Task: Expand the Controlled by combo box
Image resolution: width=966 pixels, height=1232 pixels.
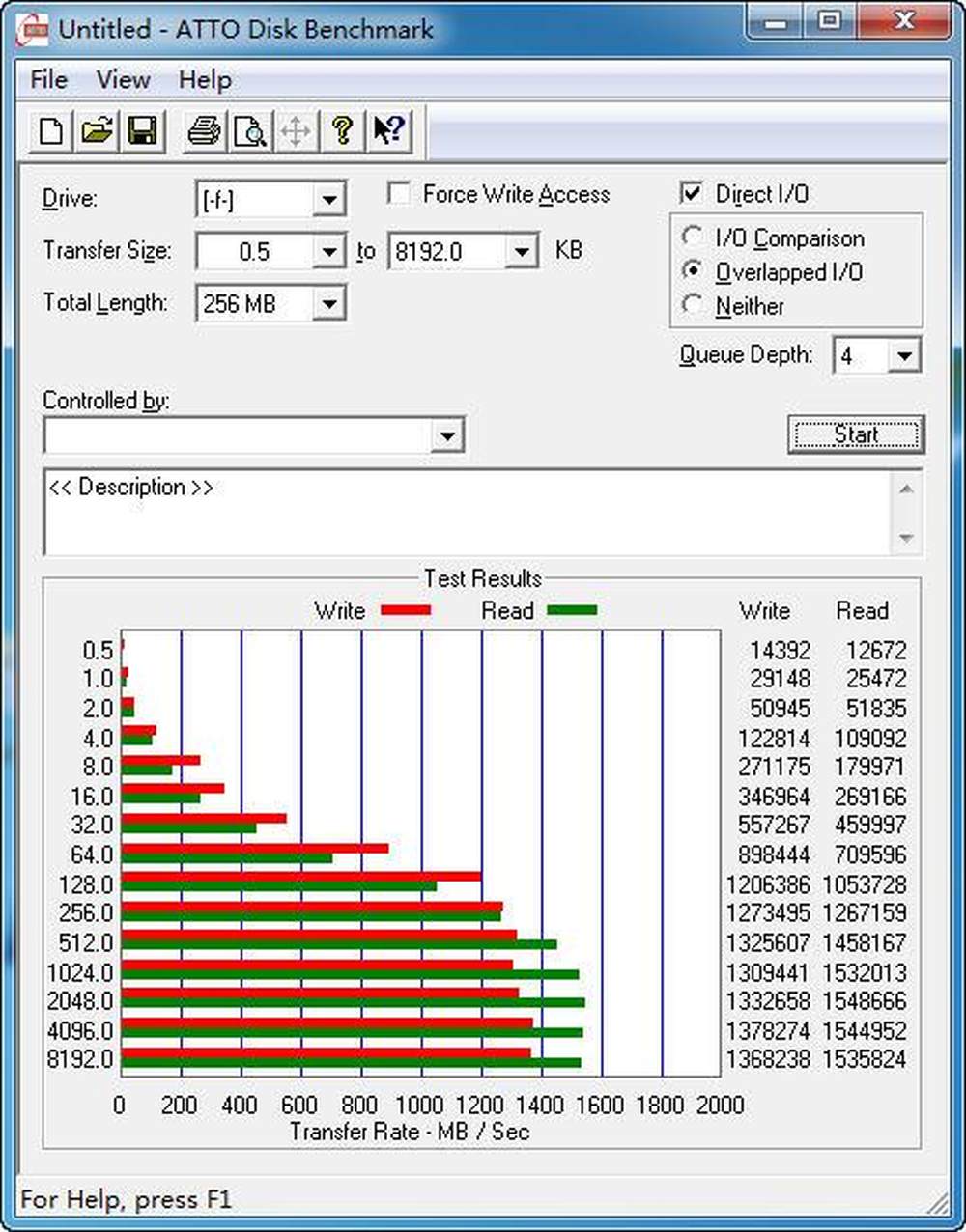Action: click(x=446, y=435)
